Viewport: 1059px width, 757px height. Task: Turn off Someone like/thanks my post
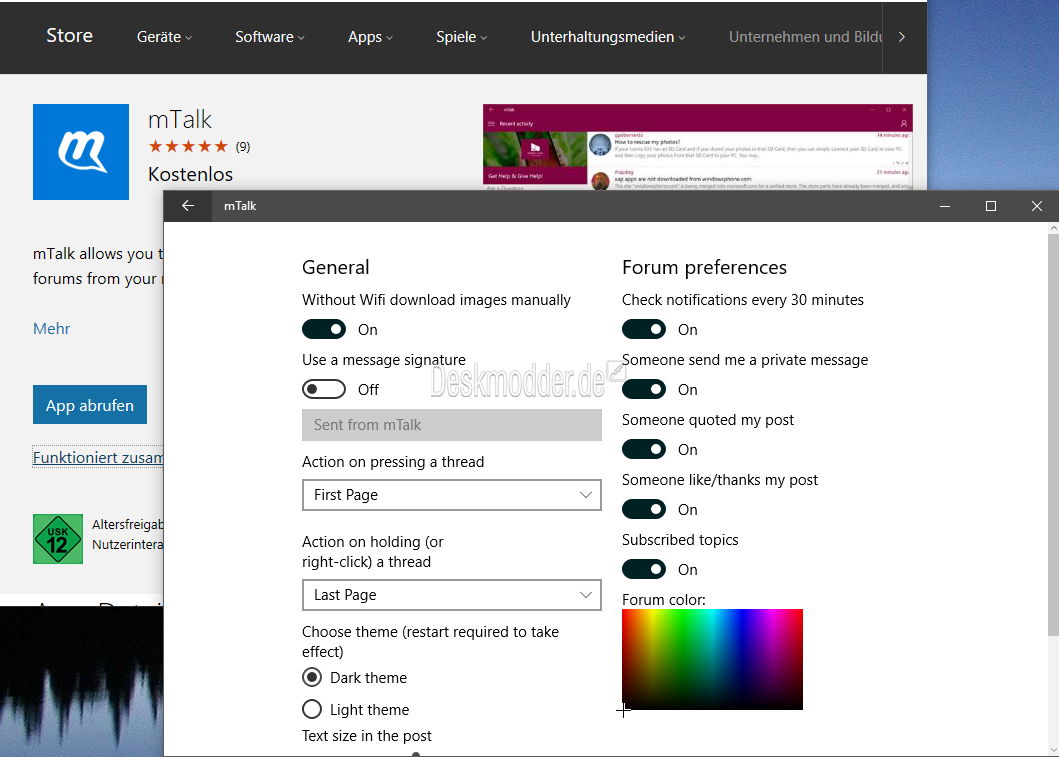[x=644, y=509]
